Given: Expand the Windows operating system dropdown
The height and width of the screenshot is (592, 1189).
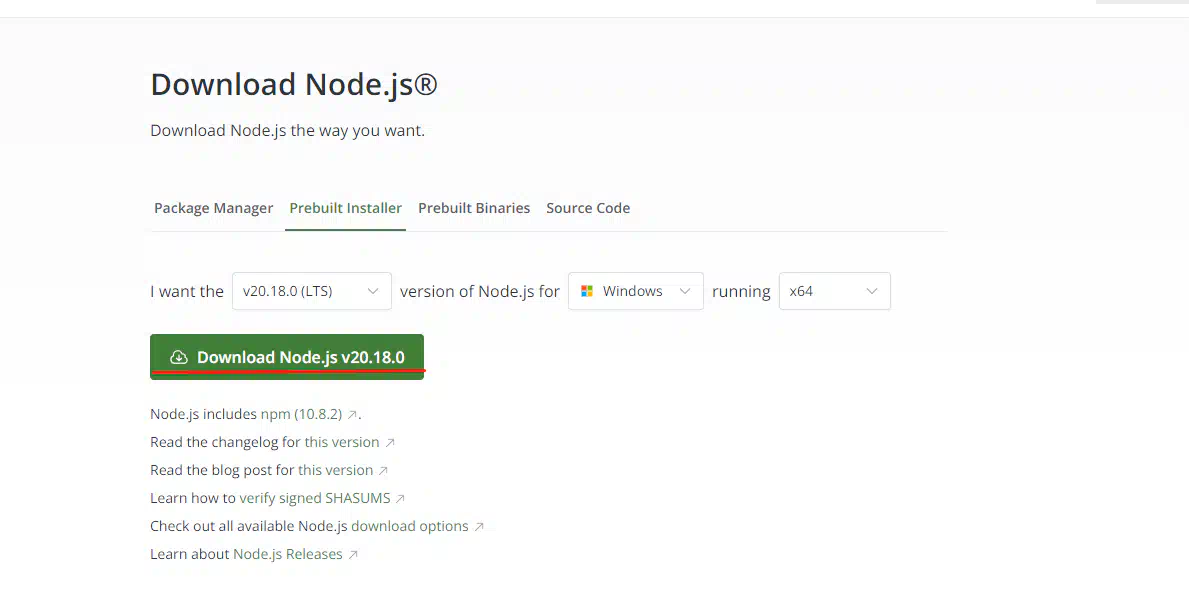Looking at the screenshot, I should (635, 291).
